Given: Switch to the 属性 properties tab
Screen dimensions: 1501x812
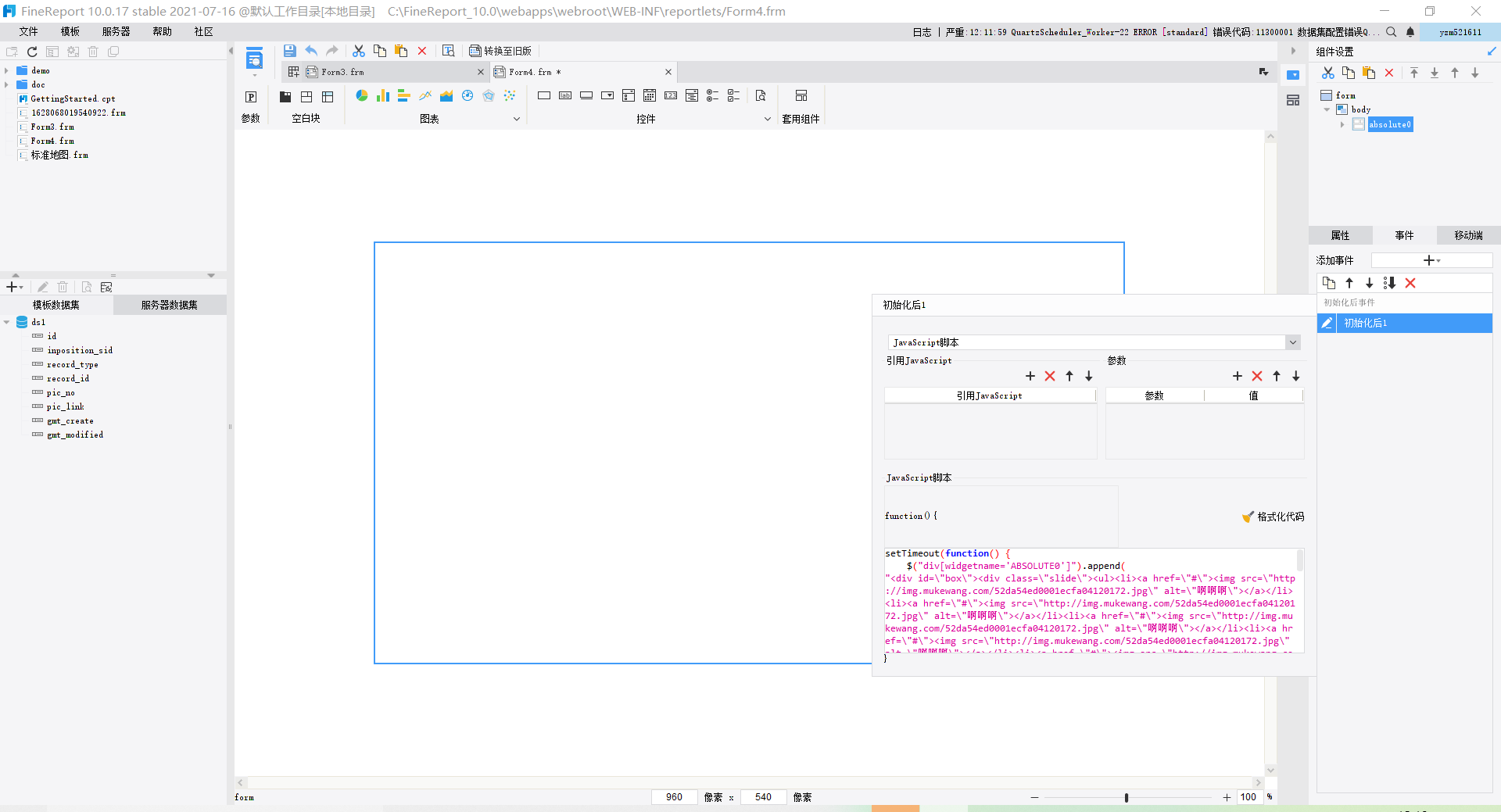Looking at the screenshot, I should point(1340,235).
